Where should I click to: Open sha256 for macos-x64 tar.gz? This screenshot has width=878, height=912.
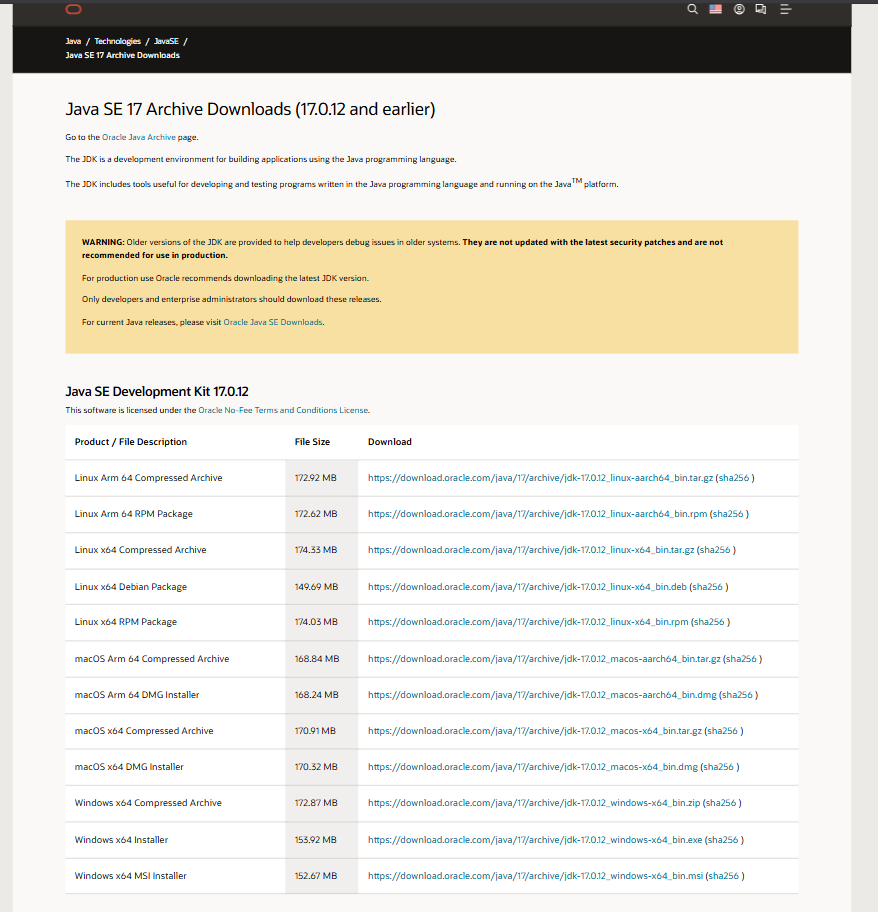(x=722, y=731)
